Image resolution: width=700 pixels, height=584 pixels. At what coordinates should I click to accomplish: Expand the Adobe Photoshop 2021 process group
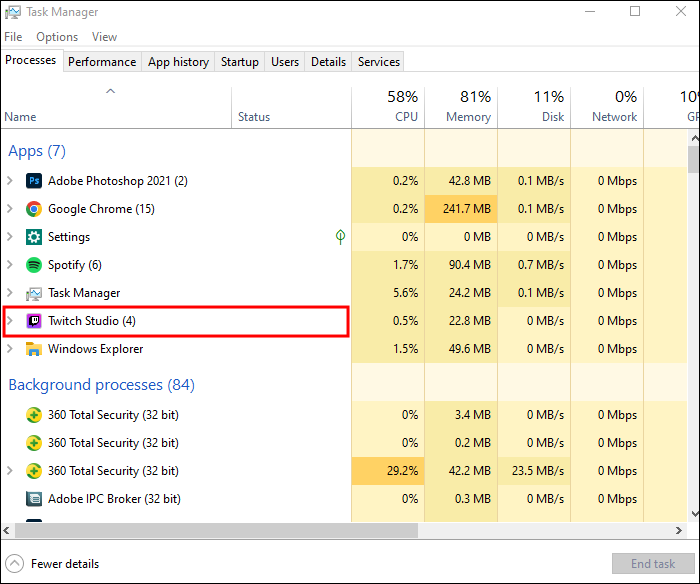click(10, 181)
